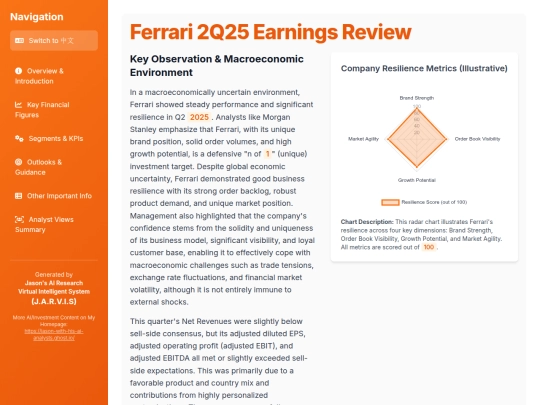
Task: Open Segments & KPIs section
Action: (54, 138)
